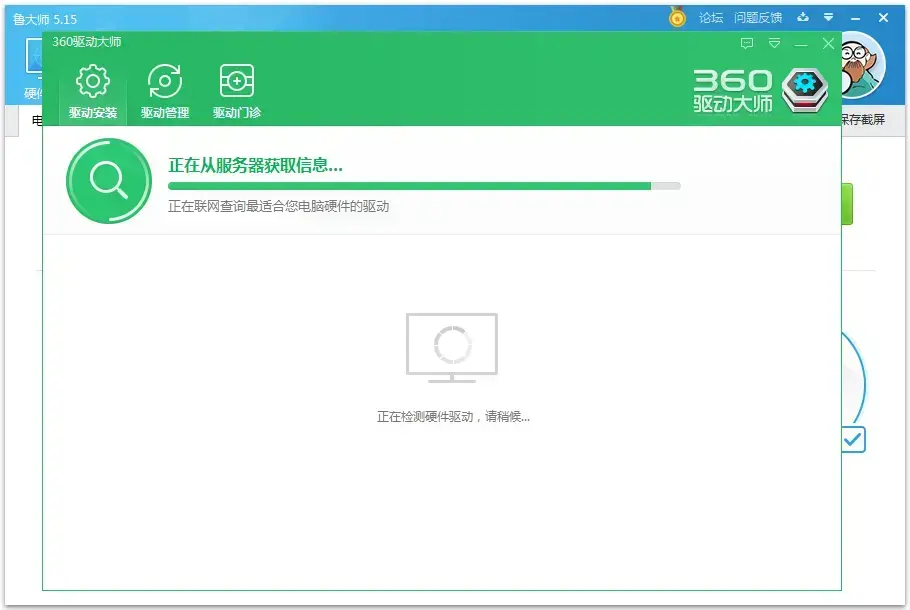This screenshot has width=910, height=610.
Task: Open the 驱动安装 tab
Action: (93, 92)
